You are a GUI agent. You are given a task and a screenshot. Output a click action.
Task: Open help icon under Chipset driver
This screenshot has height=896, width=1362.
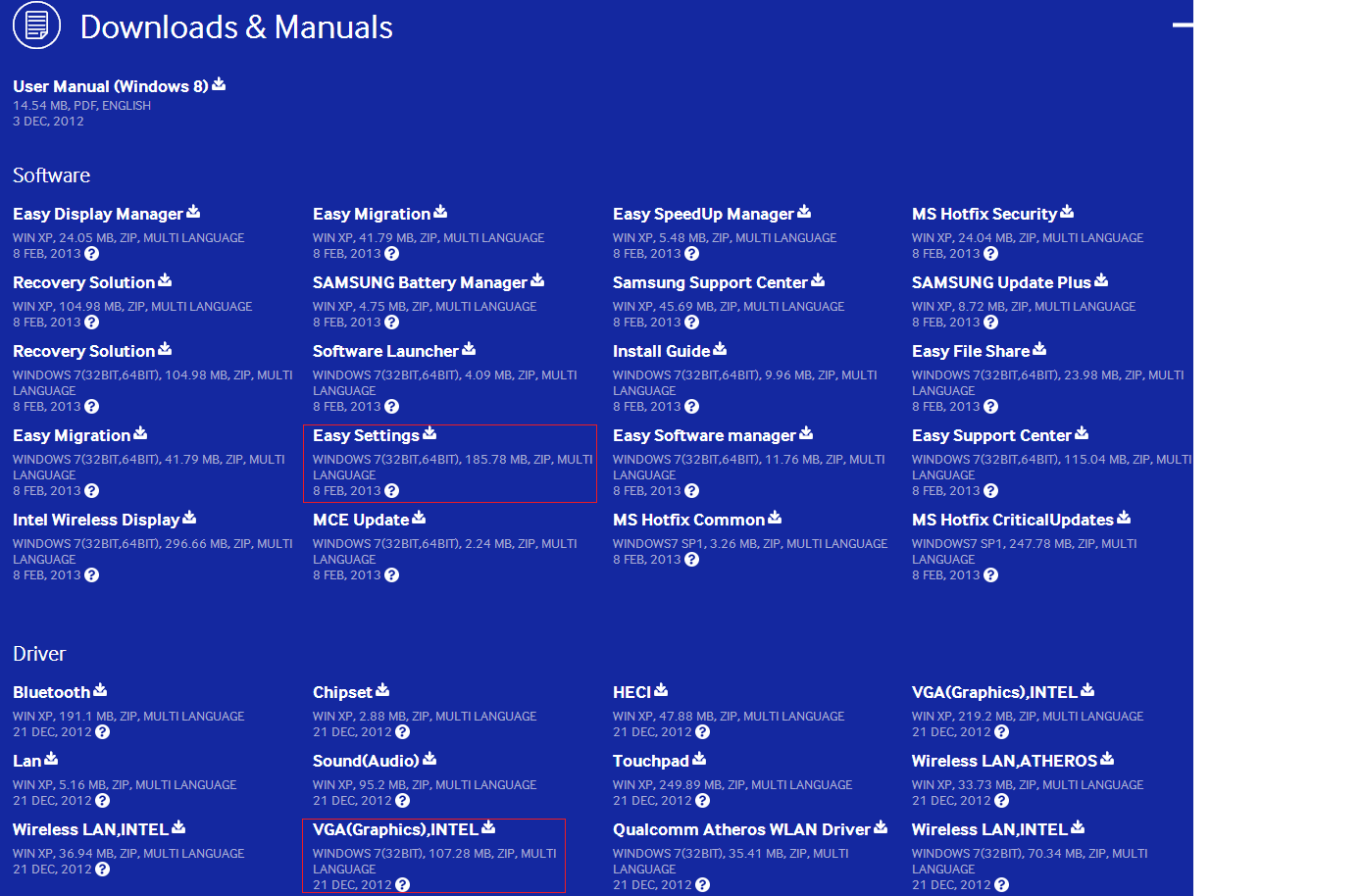tap(402, 732)
